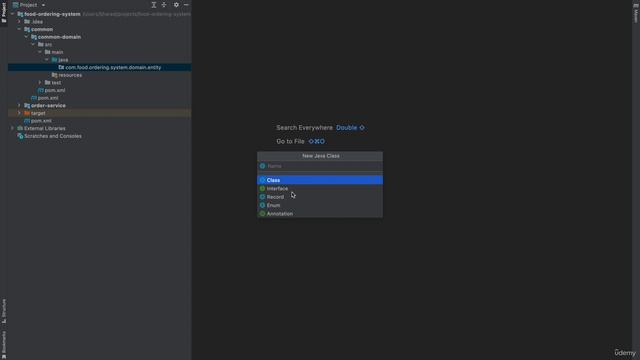This screenshot has width=640, height=360.
Task: Open Project panel settings gear
Action: point(176,5)
